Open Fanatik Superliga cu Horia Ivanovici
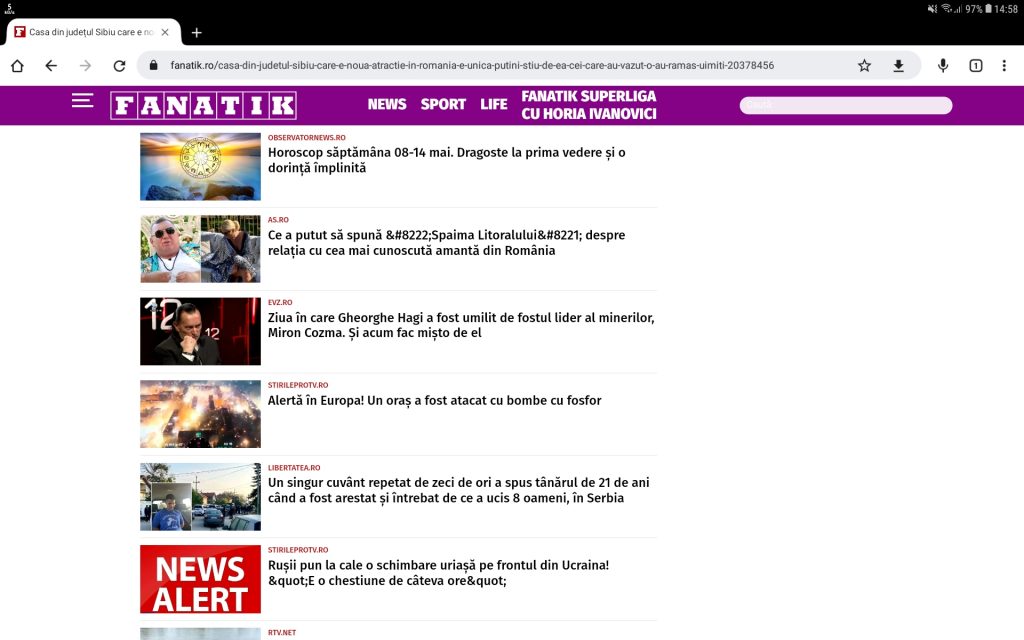 [x=588, y=105]
